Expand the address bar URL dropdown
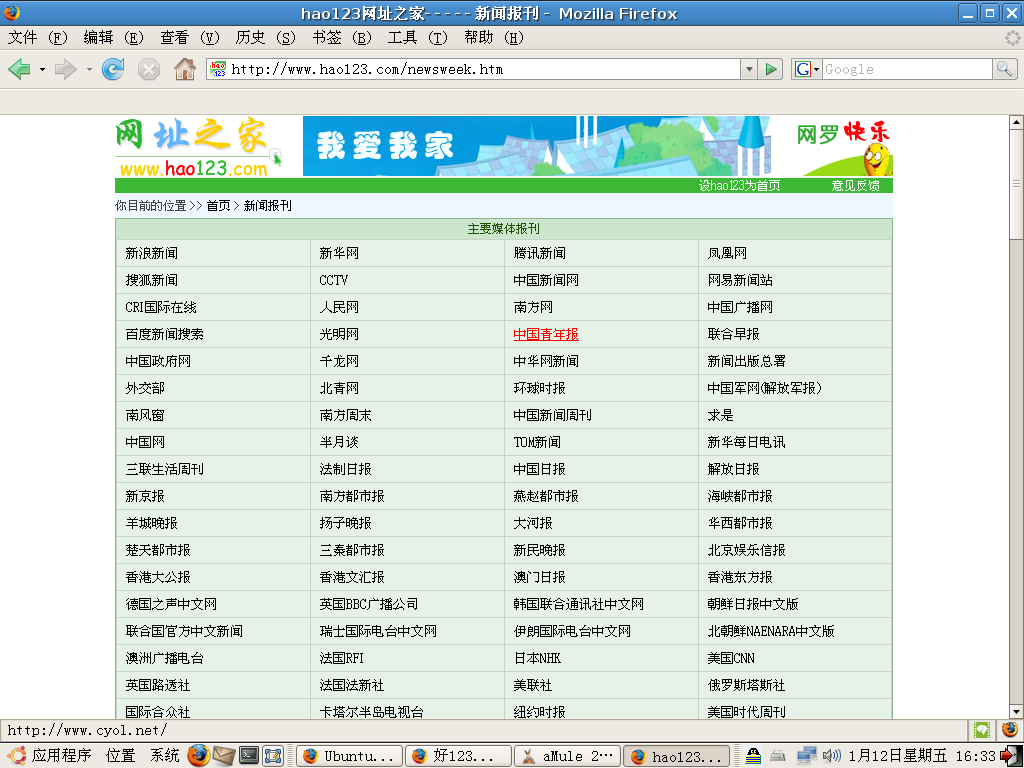 tap(749, 69)
